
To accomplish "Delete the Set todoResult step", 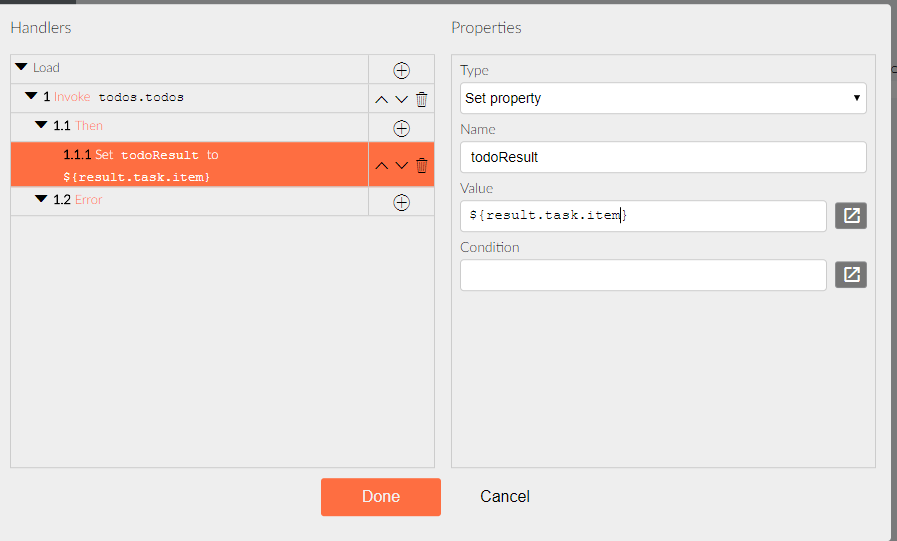I will coord(422,165).
